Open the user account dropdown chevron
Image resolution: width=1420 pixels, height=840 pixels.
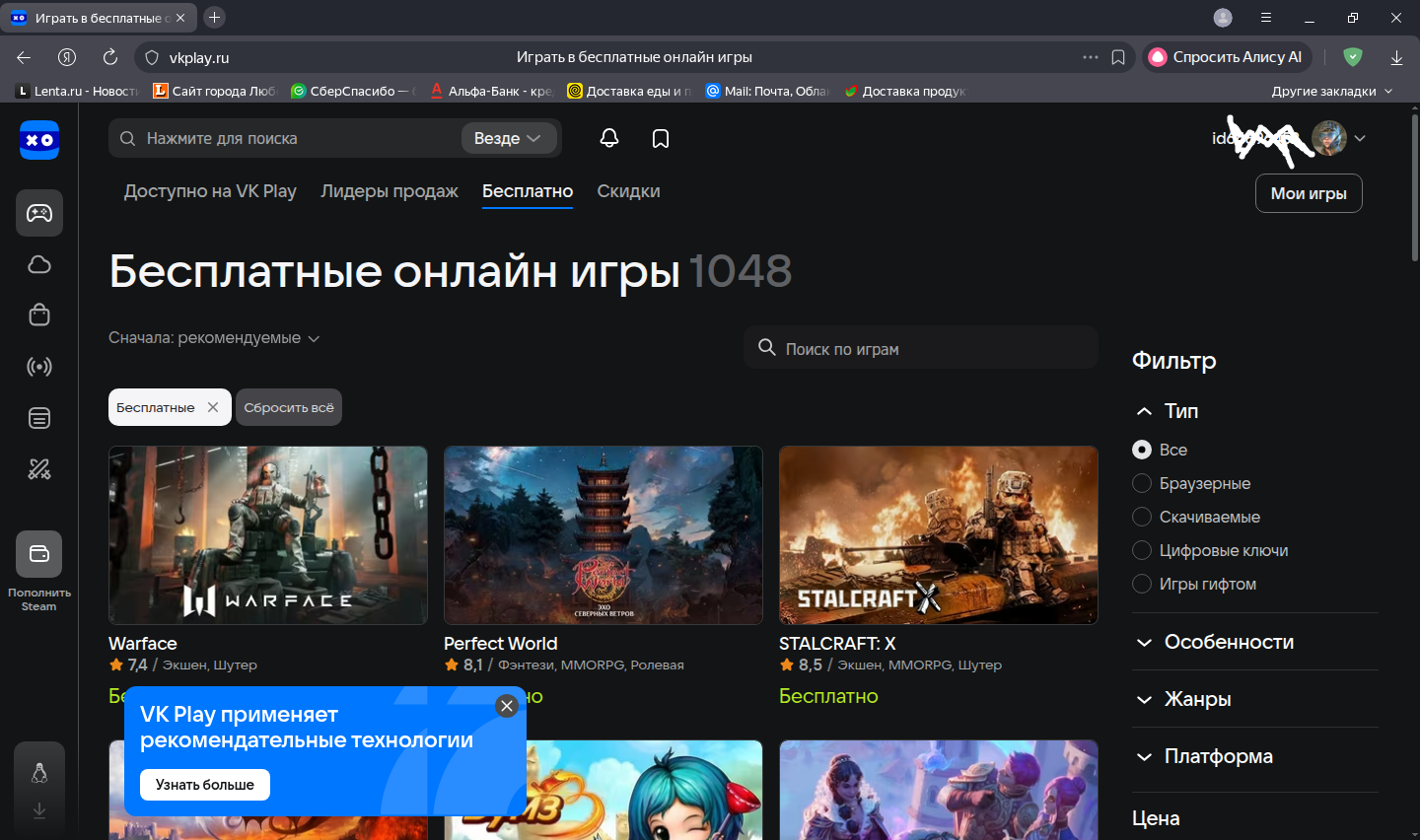coord(1360,138)
